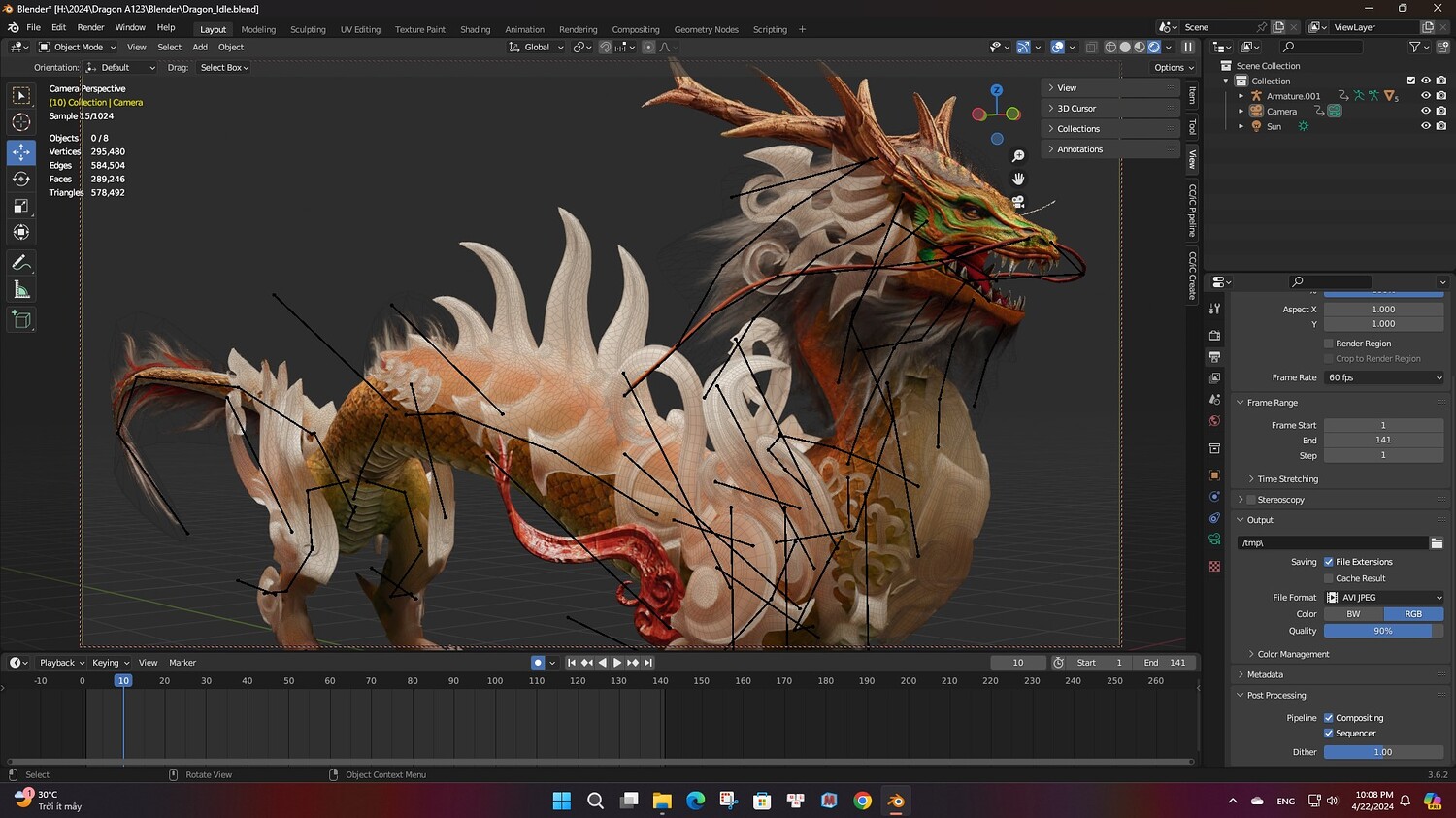The width and height of the screenshot is (1456, 818).
Task: Open the Texture properties tab
Action: (1214, 567)
